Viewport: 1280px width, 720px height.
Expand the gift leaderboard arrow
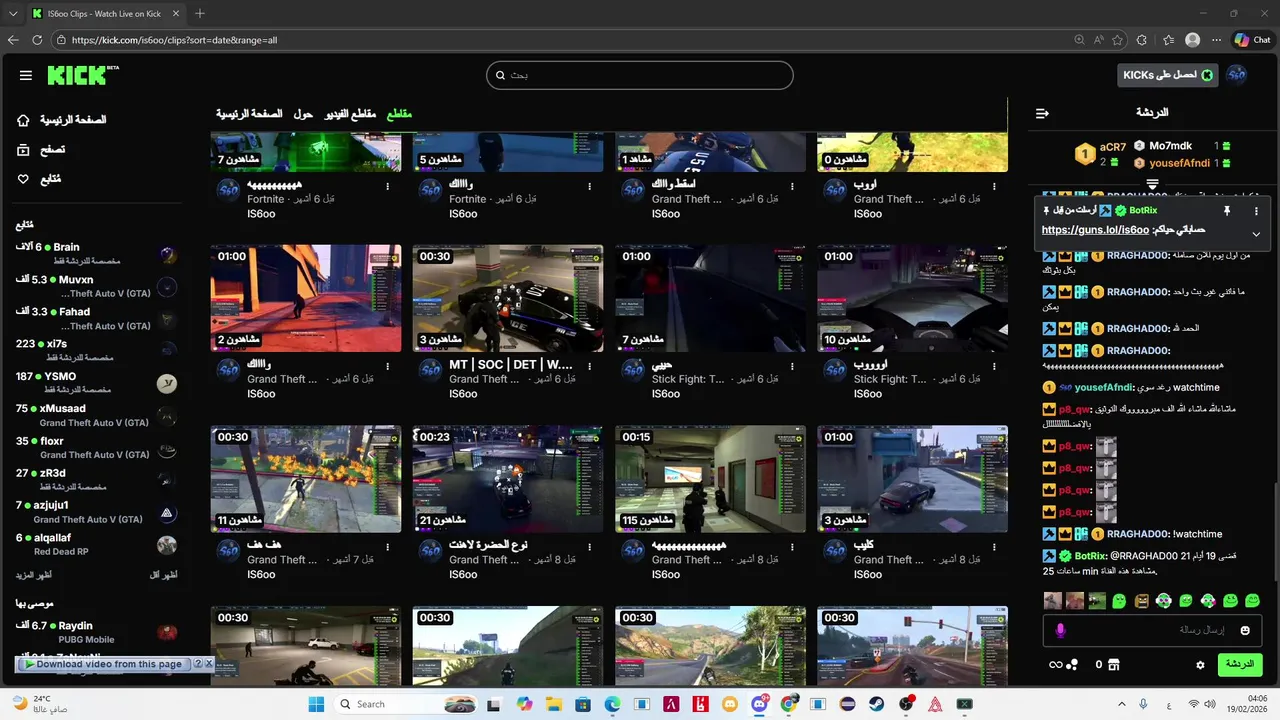pos(1152,184)
